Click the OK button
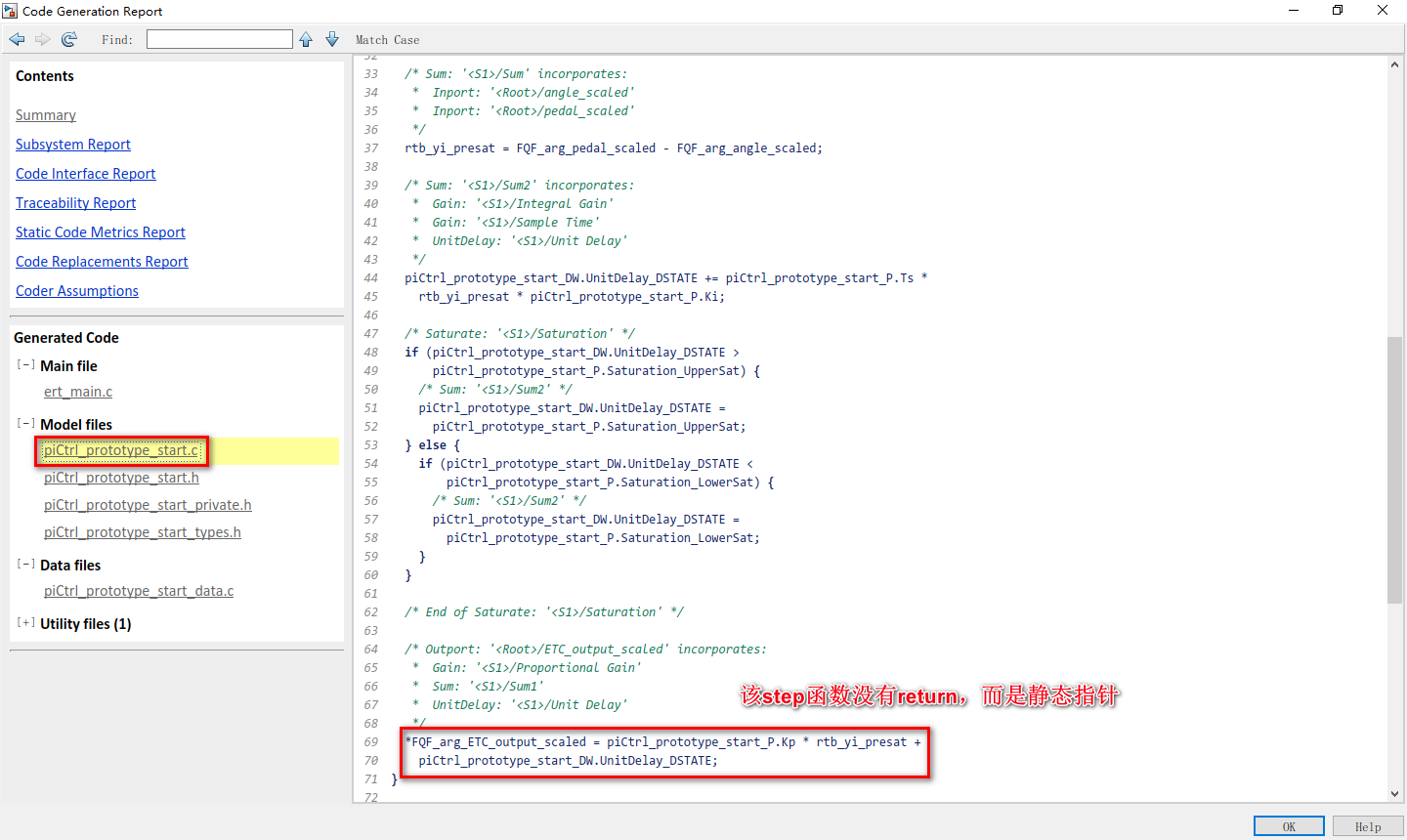This screenshot has width=1407, height=840. (x=1288, y=825)
